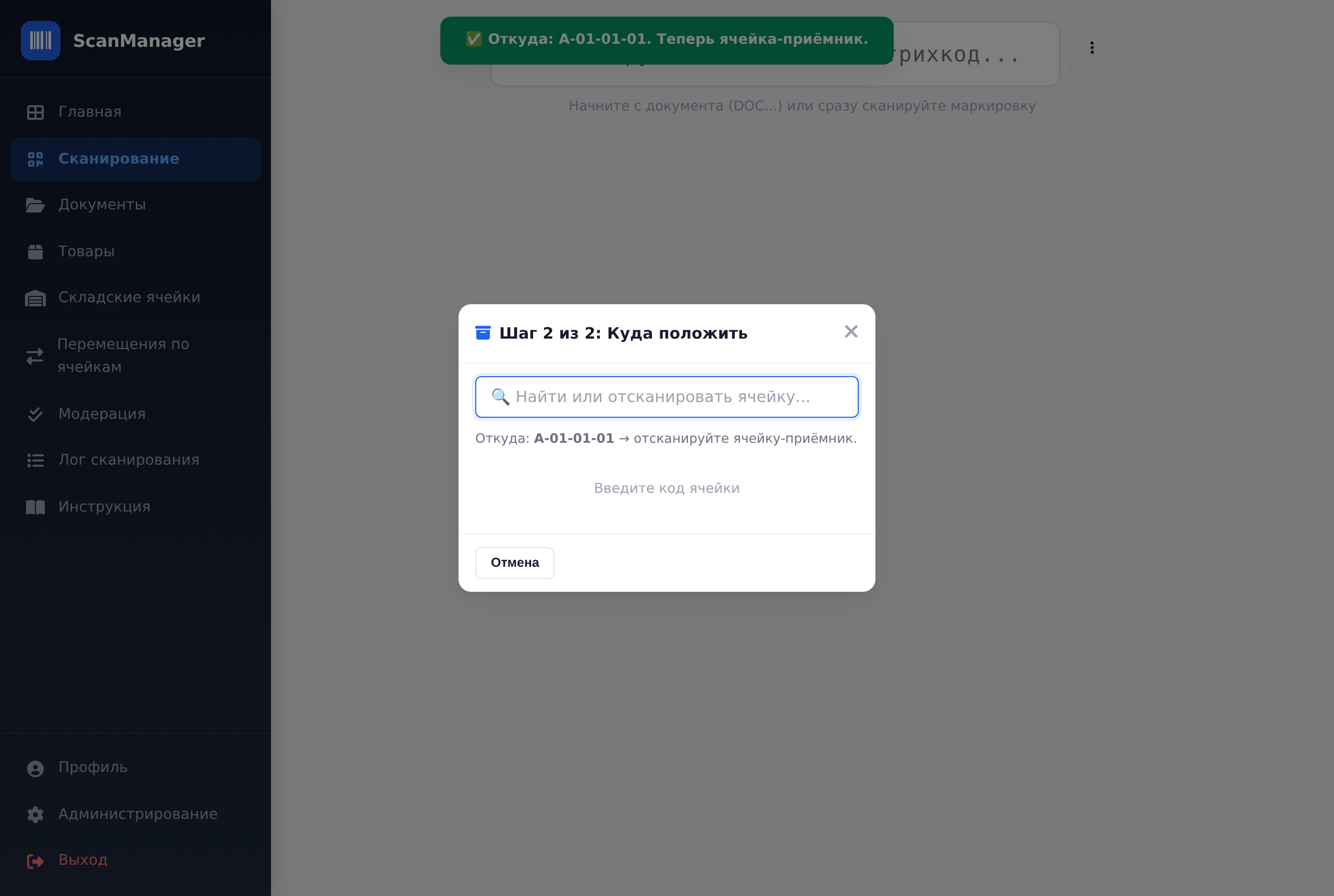1334x896 pixels.
Task: Open Перемещения по ячейкам label
Action: tap(123, 355)
